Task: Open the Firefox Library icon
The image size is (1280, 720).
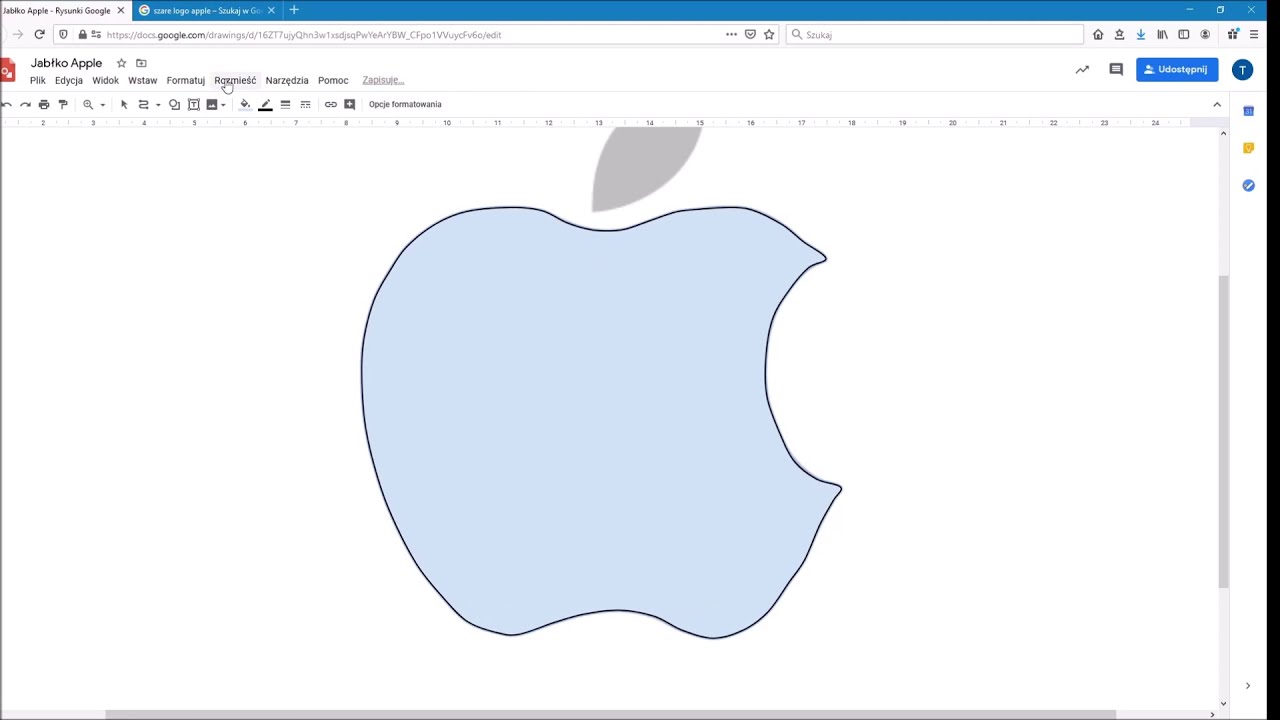Action: [x=1162, y=34]
